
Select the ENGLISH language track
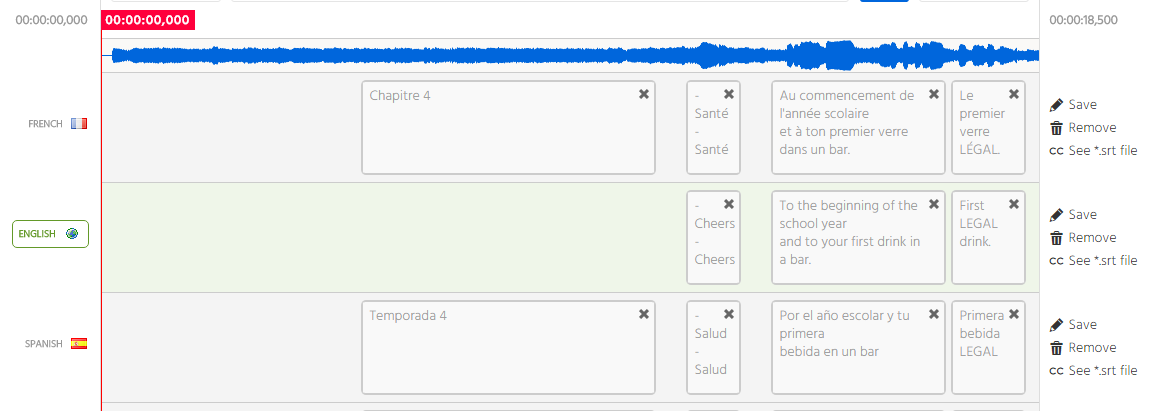(50, 234)
